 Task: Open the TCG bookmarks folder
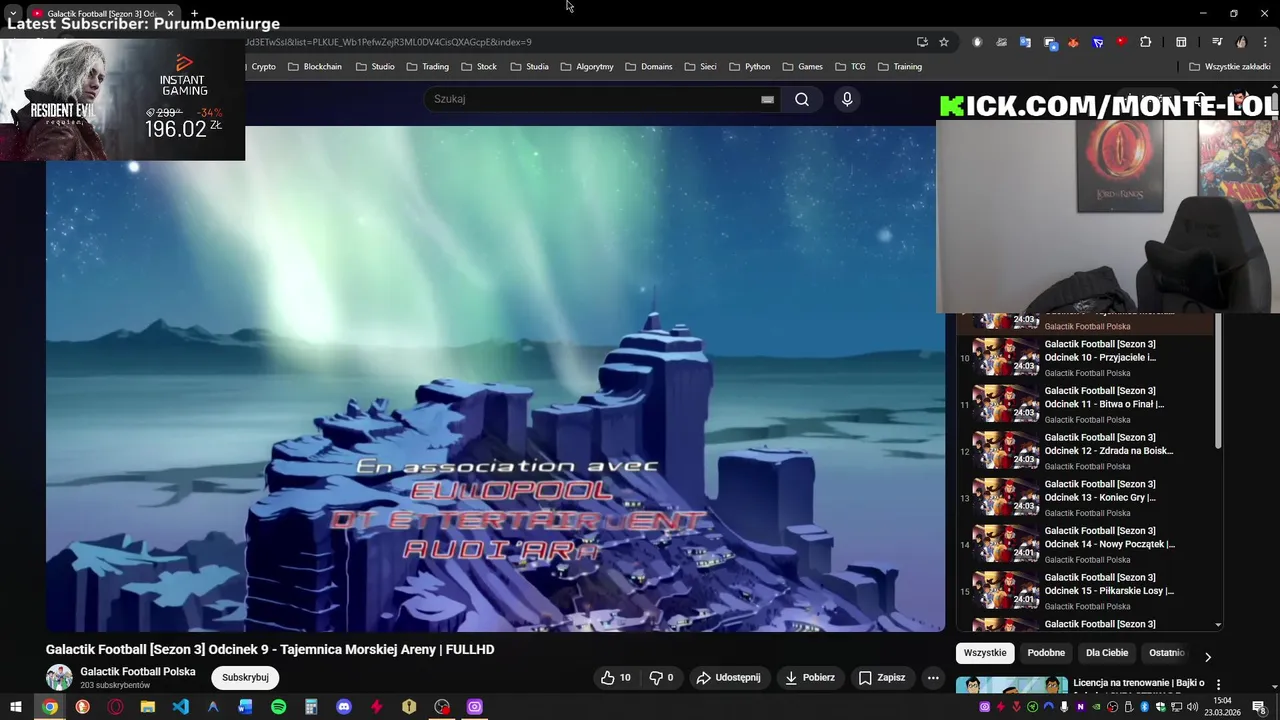click(x=850, y=67)
